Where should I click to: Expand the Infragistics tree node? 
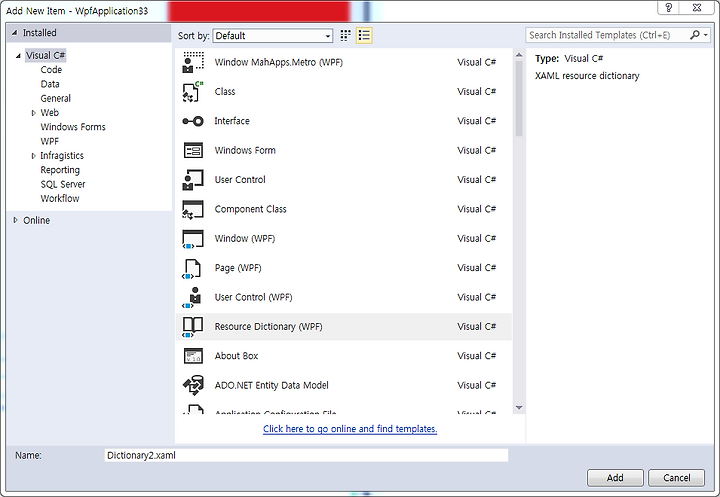click(x=33, y=156)
